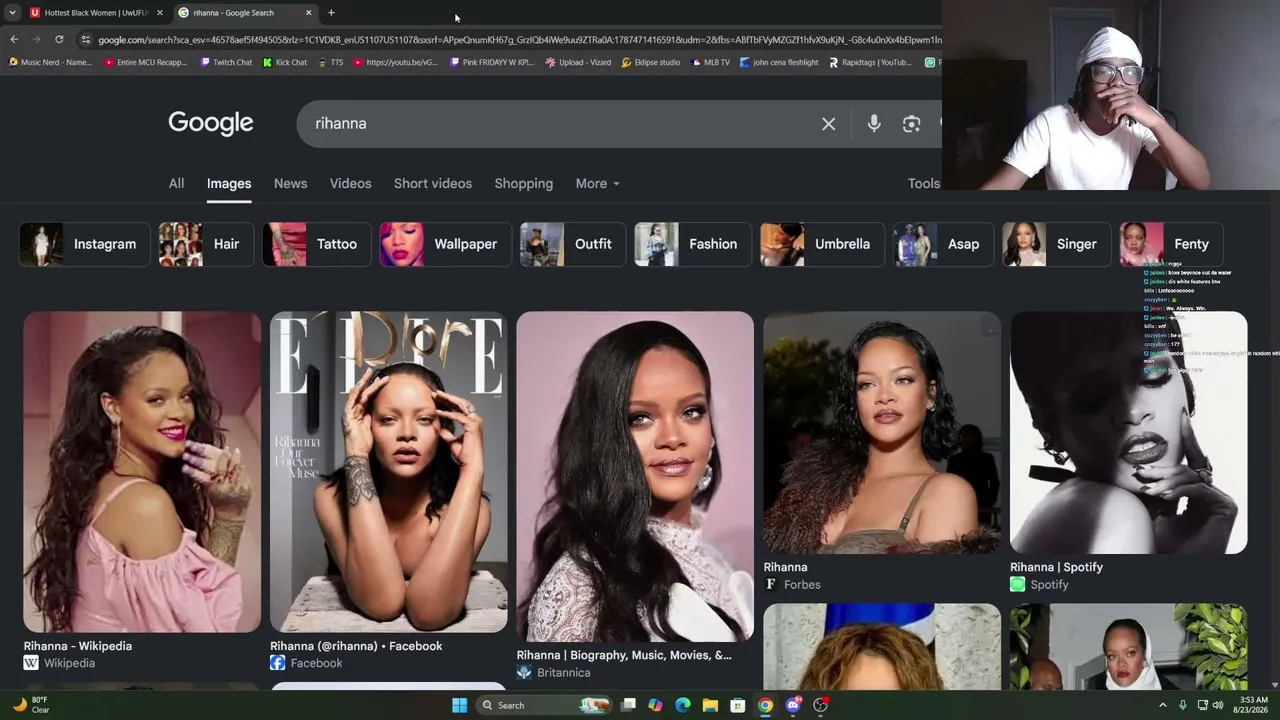The height and width of the screenshot is (720, 1280).
Task: Apply the Singer filter chip
Action: pyautogui.click(x=1057, y=244)
